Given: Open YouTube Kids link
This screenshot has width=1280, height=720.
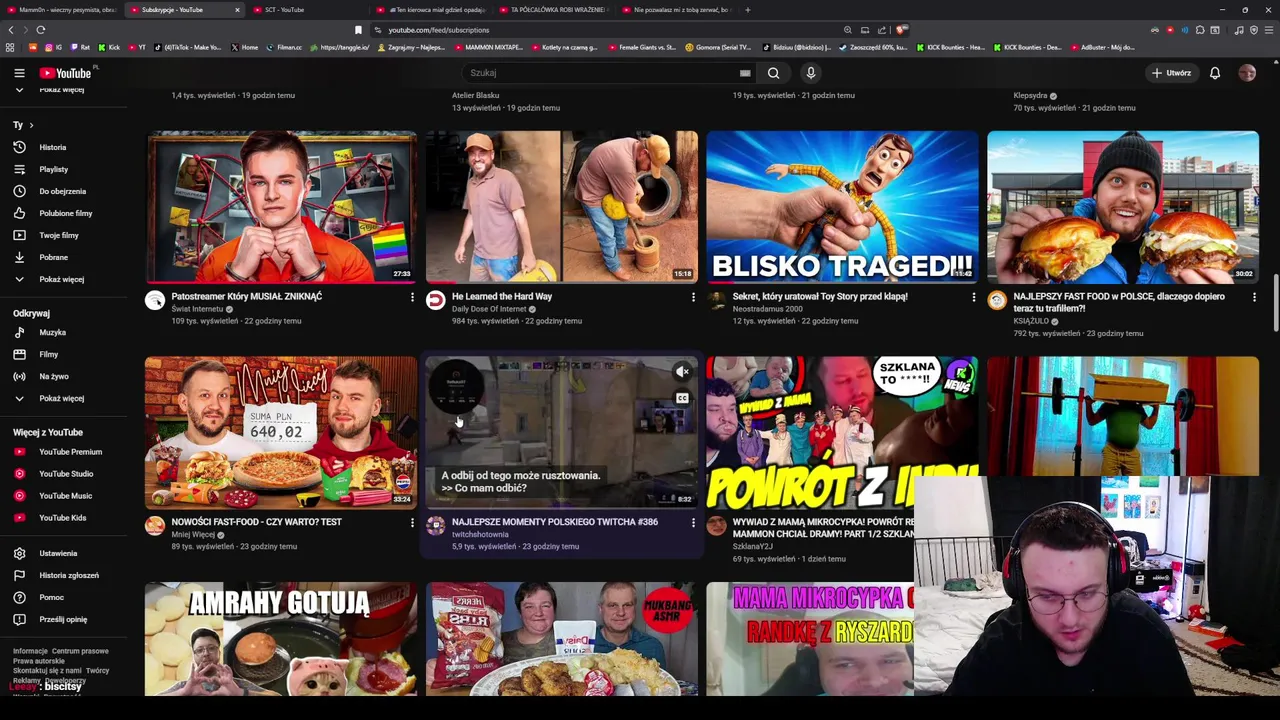Looking at the screenshot, I should (x=62, y=518).
